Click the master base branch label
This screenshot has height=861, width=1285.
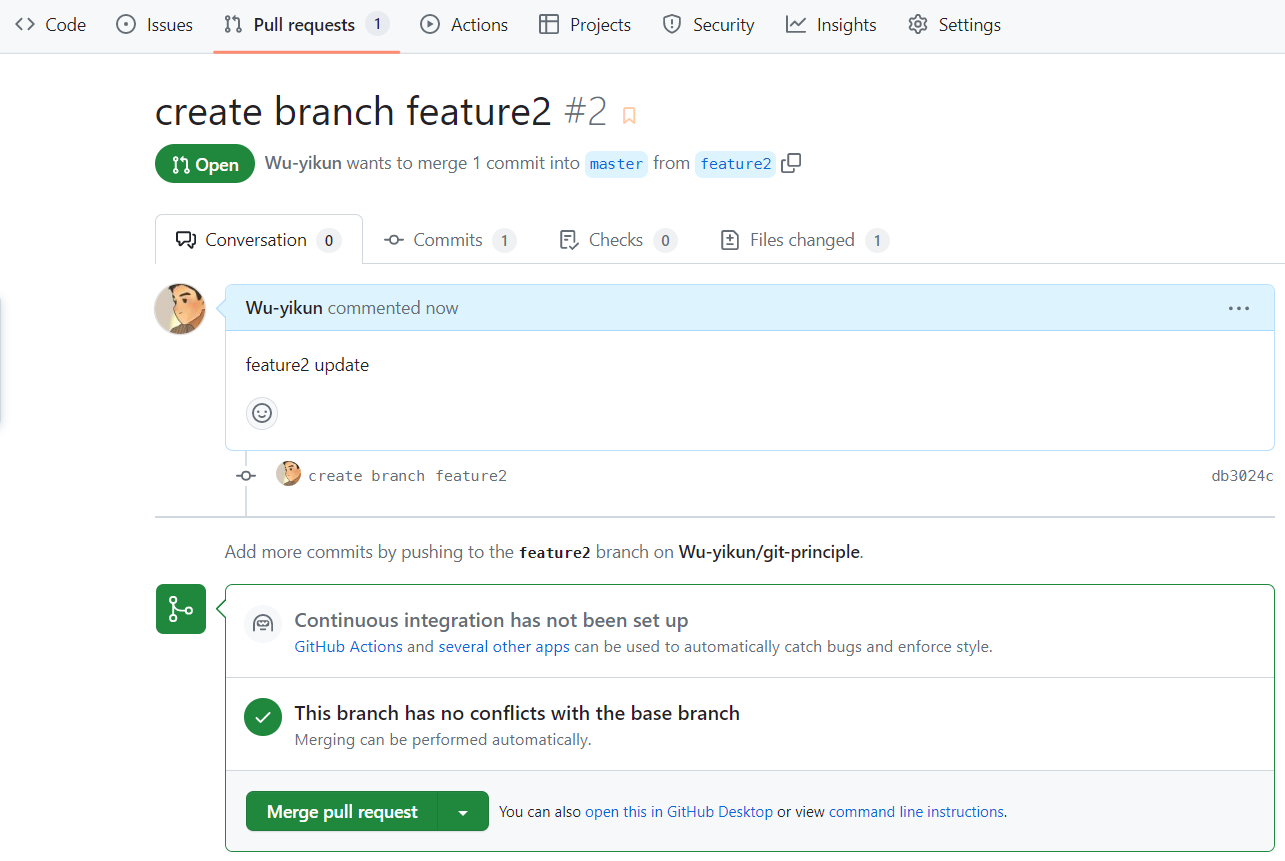pos(616,164)
